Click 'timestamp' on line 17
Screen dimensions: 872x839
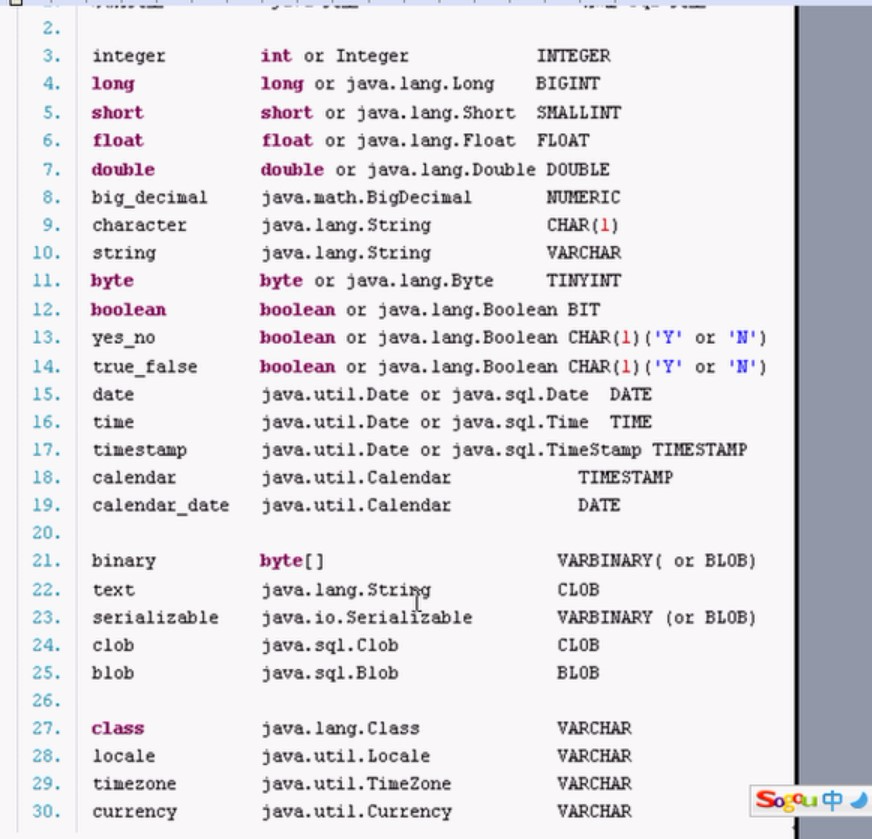point(139,450)
